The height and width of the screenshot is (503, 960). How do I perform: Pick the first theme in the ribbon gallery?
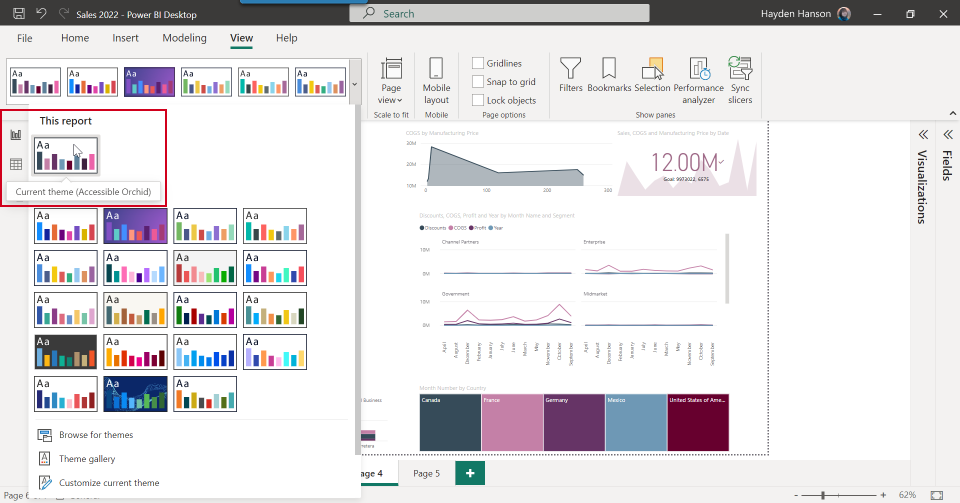pyautogui.click(x=36, y=82)
